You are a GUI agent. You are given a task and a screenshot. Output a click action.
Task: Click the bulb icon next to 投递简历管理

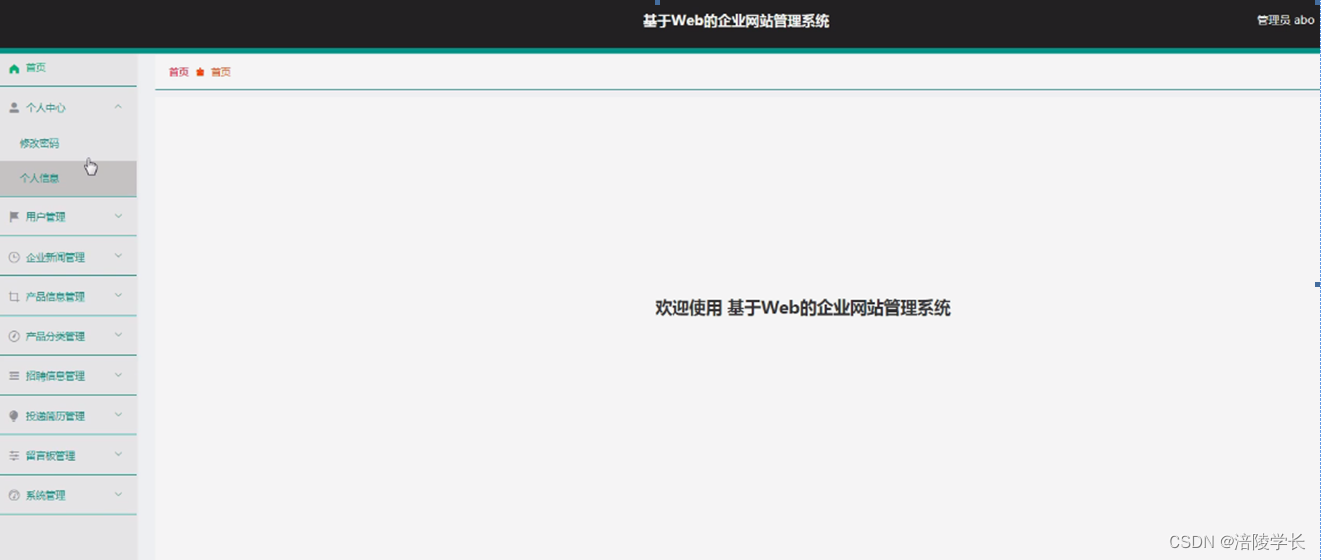pos(14,416)
